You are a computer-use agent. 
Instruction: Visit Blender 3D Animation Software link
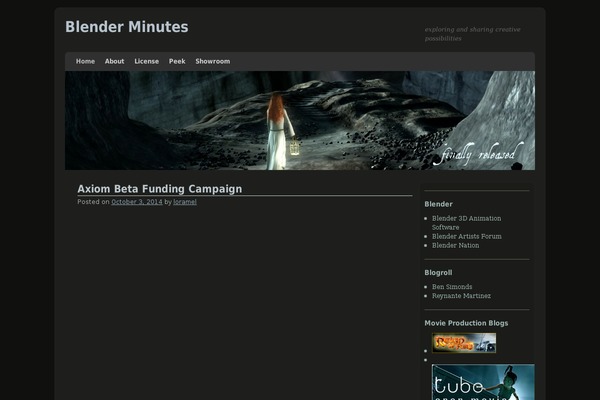[x=466, y=223]
